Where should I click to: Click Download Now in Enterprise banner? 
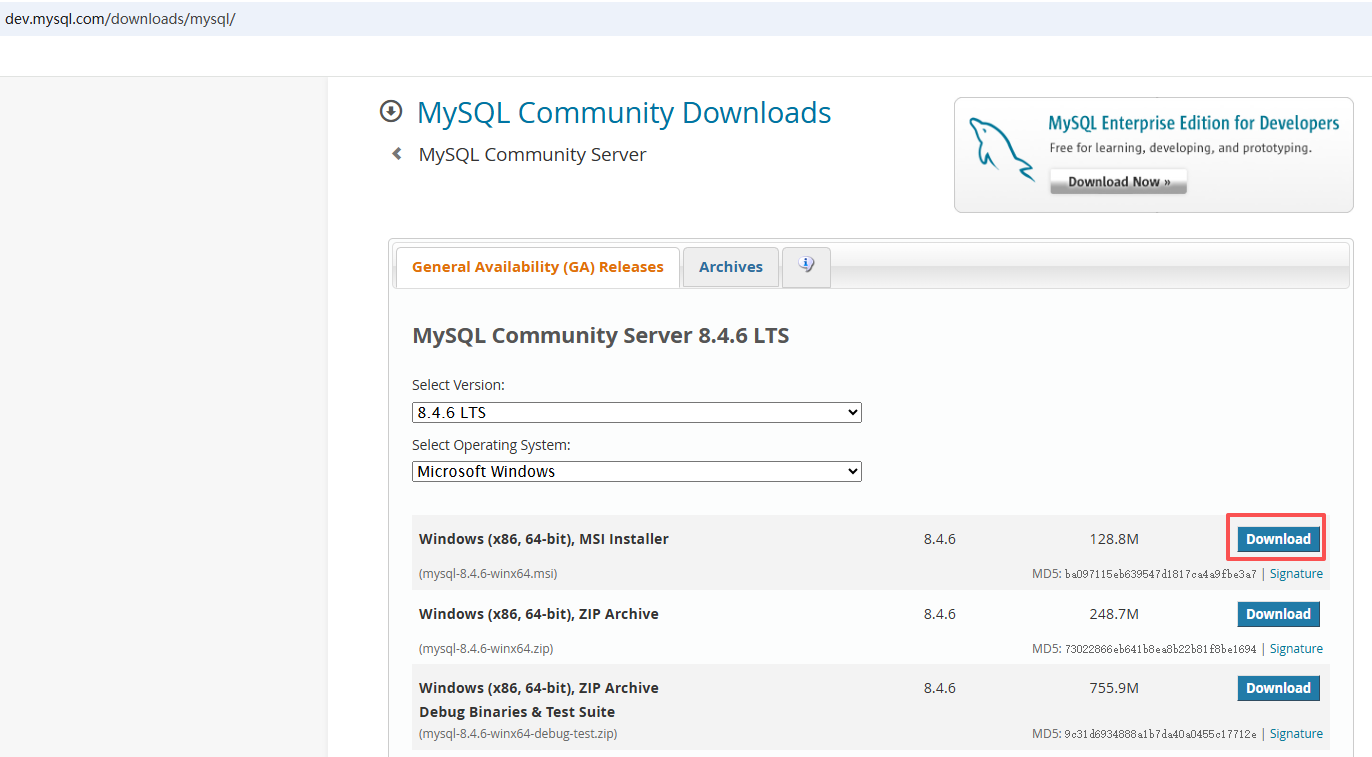tap(1118, 182)
